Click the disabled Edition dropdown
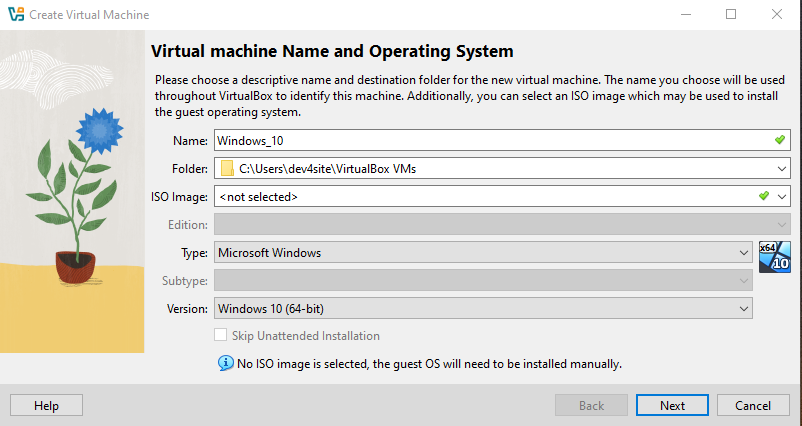The image size is (802, 426). coord(500,225)
